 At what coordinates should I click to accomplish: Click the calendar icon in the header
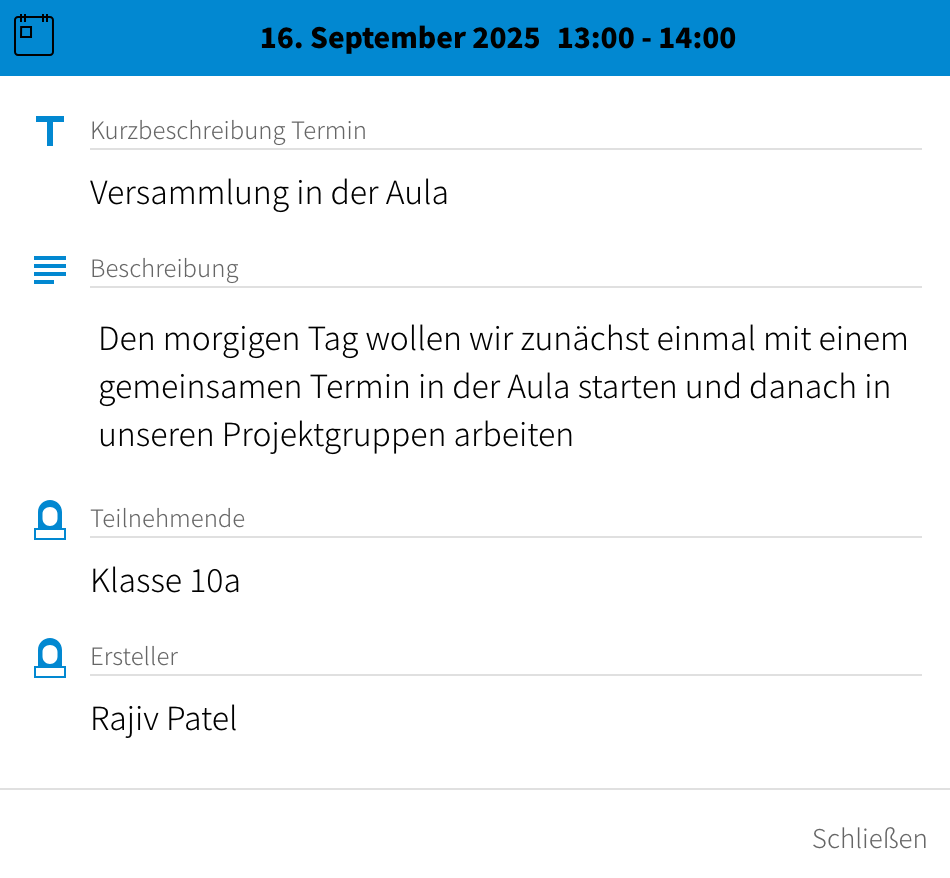pyautogui.click(x=34, y=36)
